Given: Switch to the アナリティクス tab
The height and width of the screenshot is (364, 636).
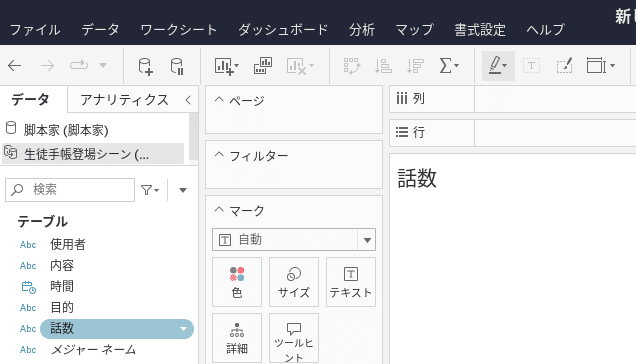Looking at the screenshot, I should coord(124,99).
